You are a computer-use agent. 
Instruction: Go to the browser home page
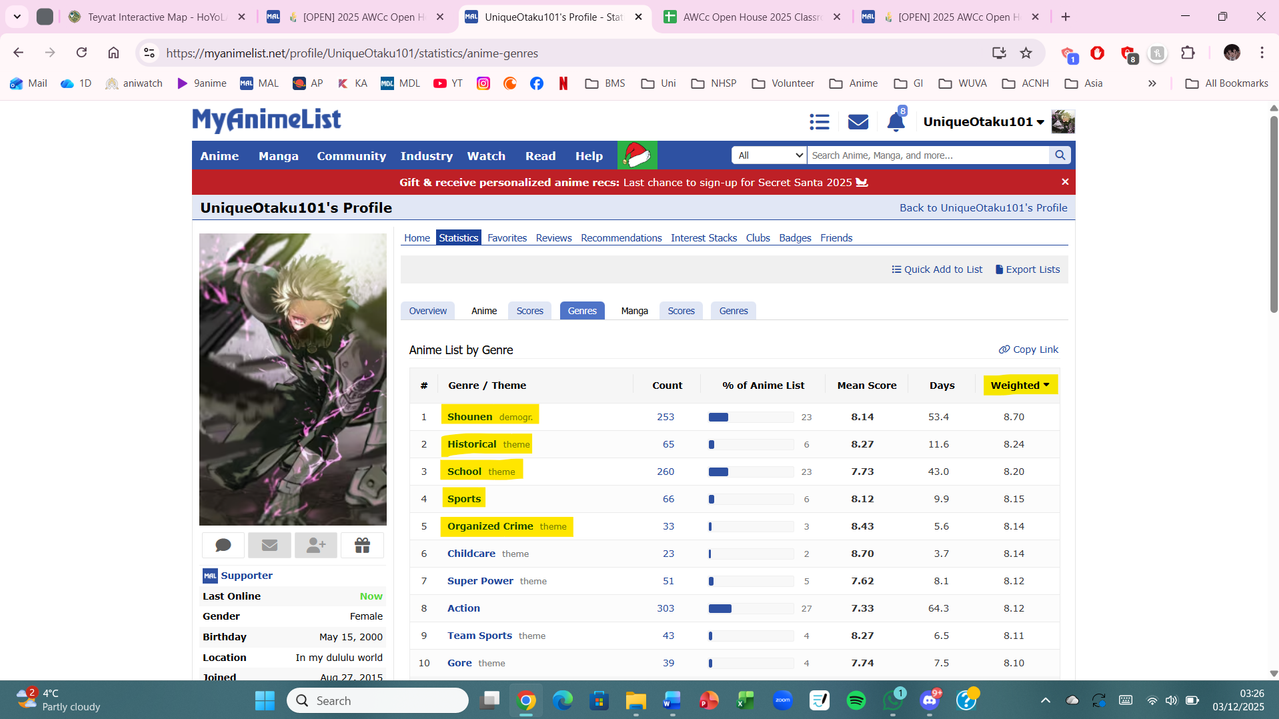click(x=113, y=53)
